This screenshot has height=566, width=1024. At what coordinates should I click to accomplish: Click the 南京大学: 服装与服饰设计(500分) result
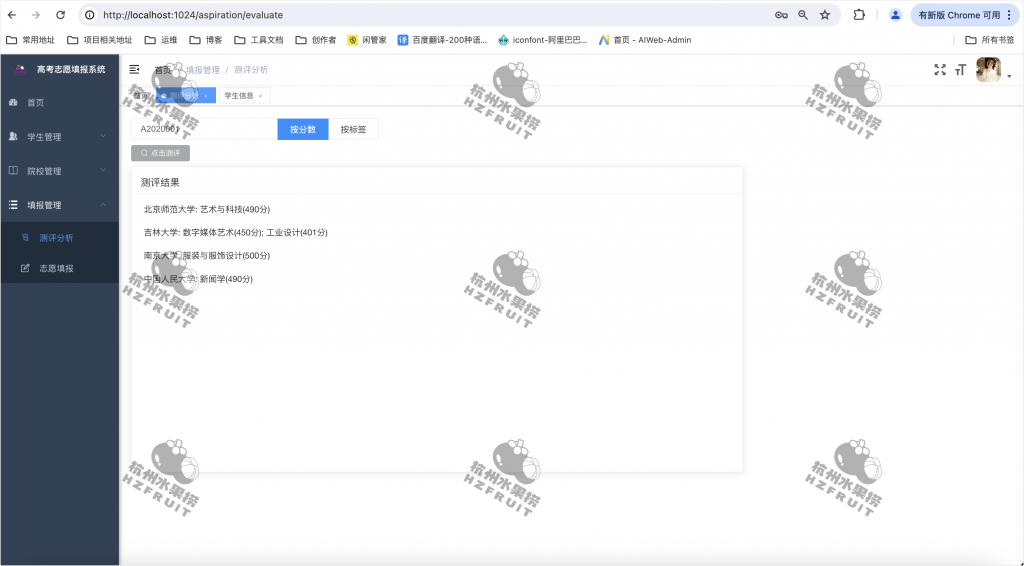pos(207,255)
